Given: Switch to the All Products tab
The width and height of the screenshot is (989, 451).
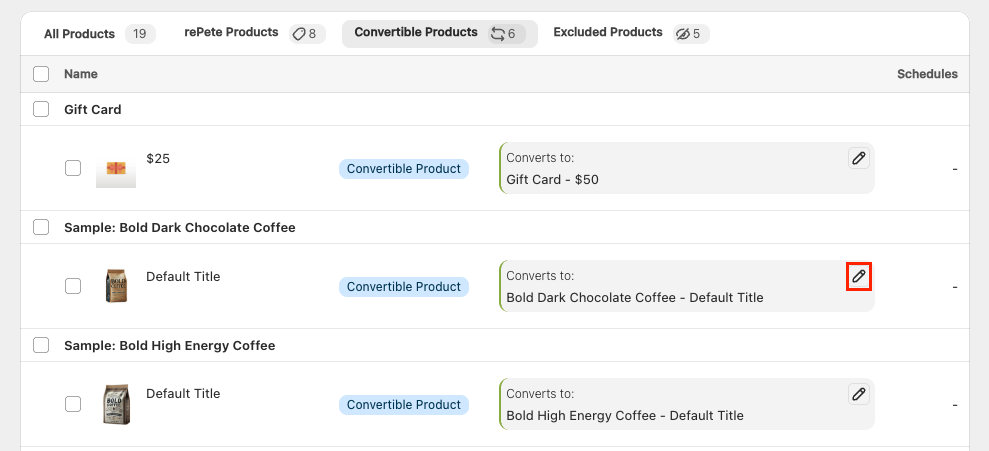Looking at the screenshot, I should 99,33.
